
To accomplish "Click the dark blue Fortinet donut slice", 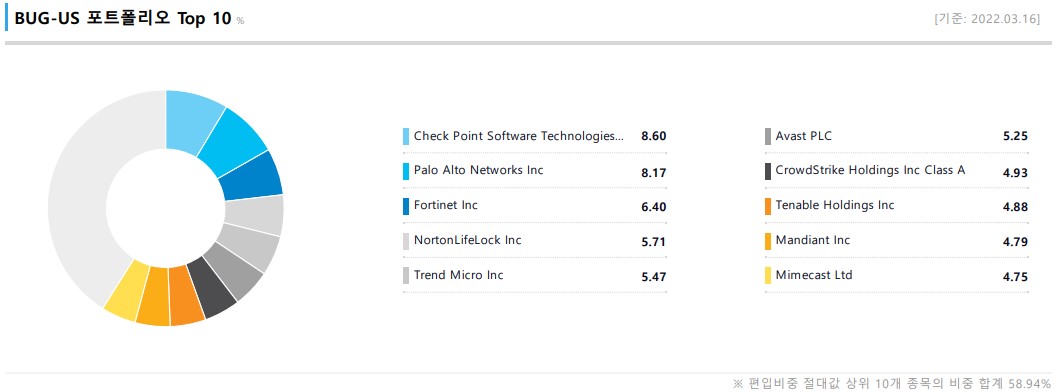I will (254, 176).
